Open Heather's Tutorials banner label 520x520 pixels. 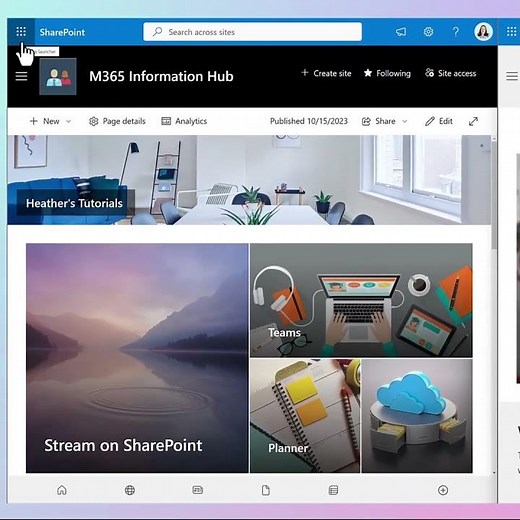click(74, 203)
